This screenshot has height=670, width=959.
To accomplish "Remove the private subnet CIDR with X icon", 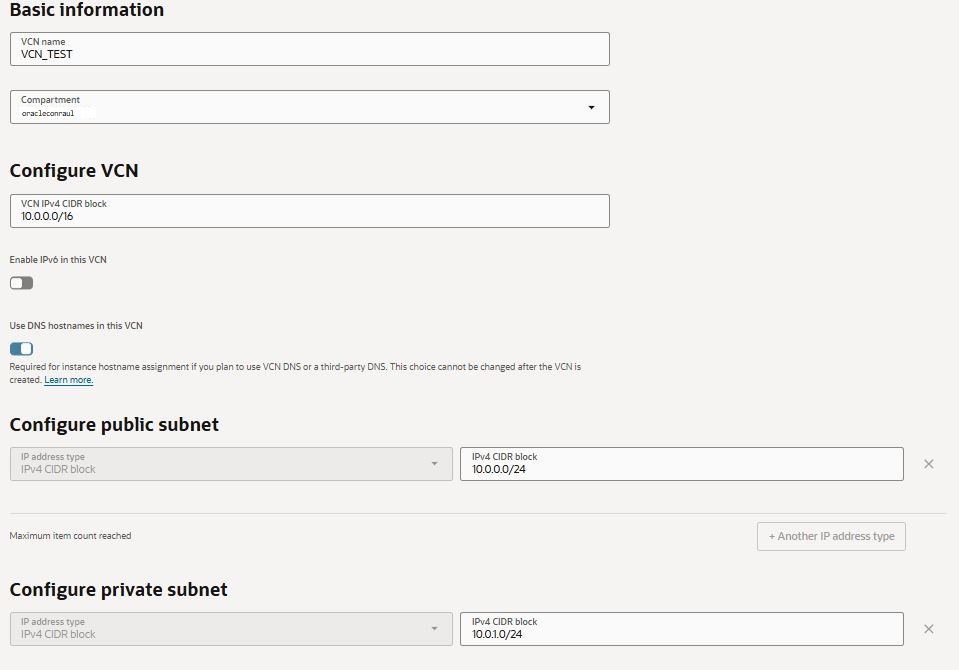I will pyautogui.click(x=929, y=628).
